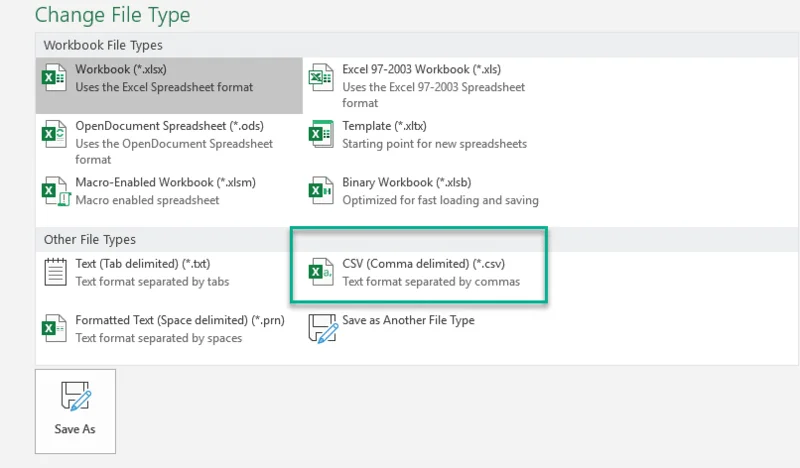Click 'Uses the Excel 97-2003 Spreadsheet format' text
Viewport: 800px width, 468px height.
point(434,95)
